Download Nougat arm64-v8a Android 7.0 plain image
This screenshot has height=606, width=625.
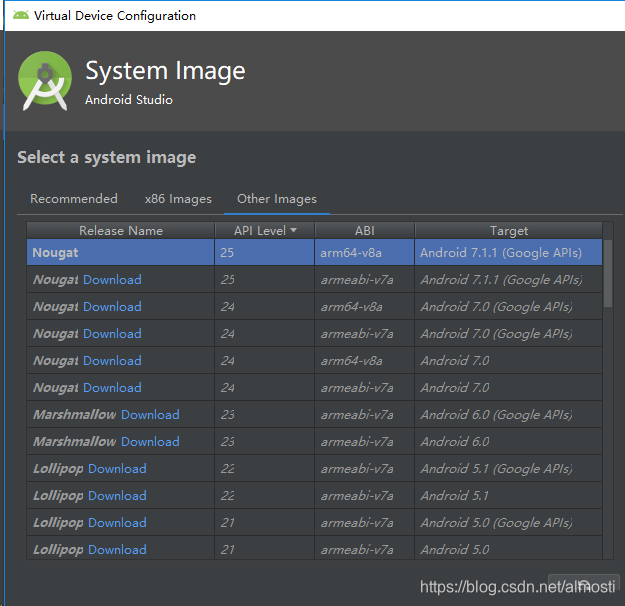click(112, 361)
